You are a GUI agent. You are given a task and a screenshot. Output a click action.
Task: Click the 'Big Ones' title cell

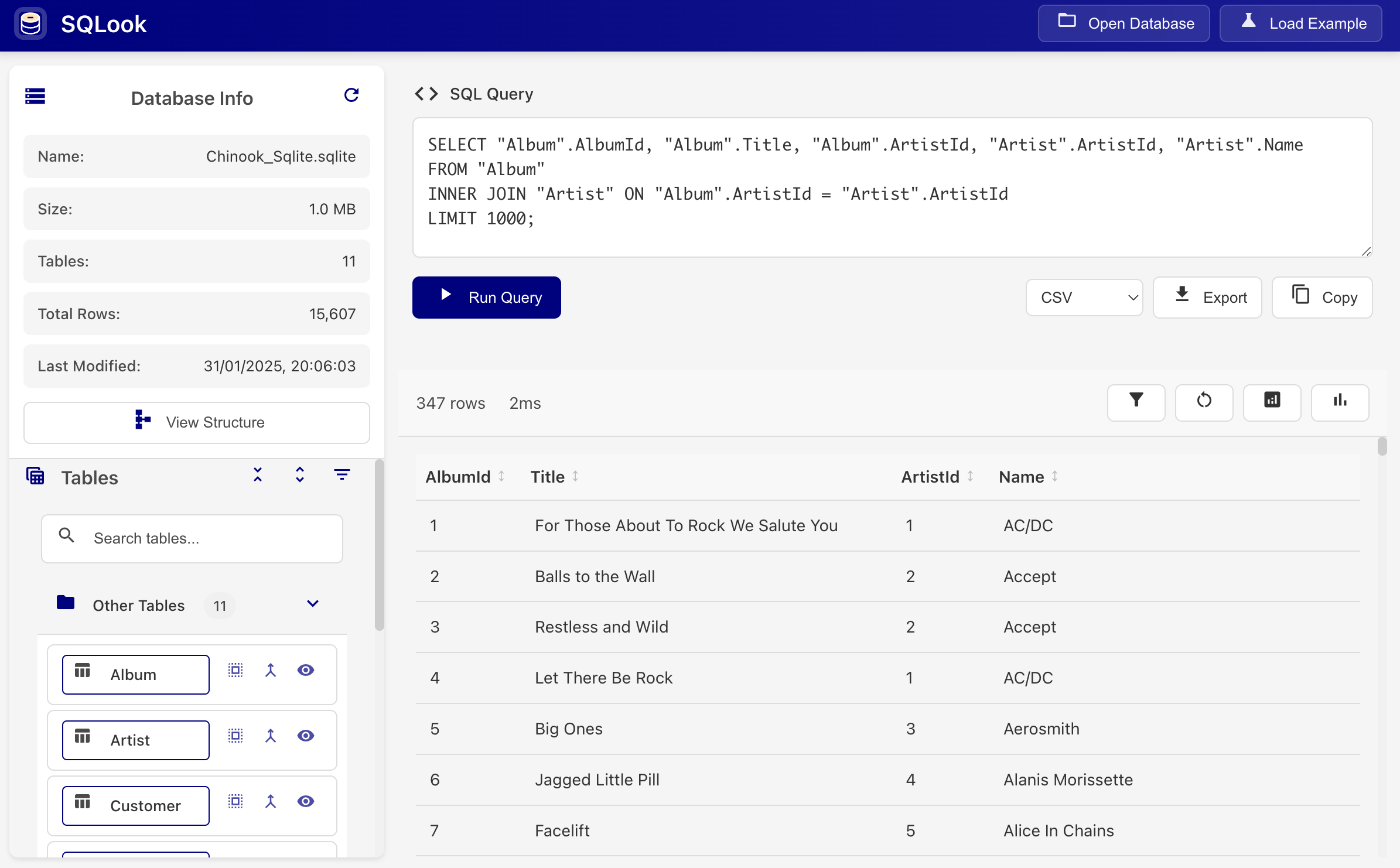coord(568,729)
